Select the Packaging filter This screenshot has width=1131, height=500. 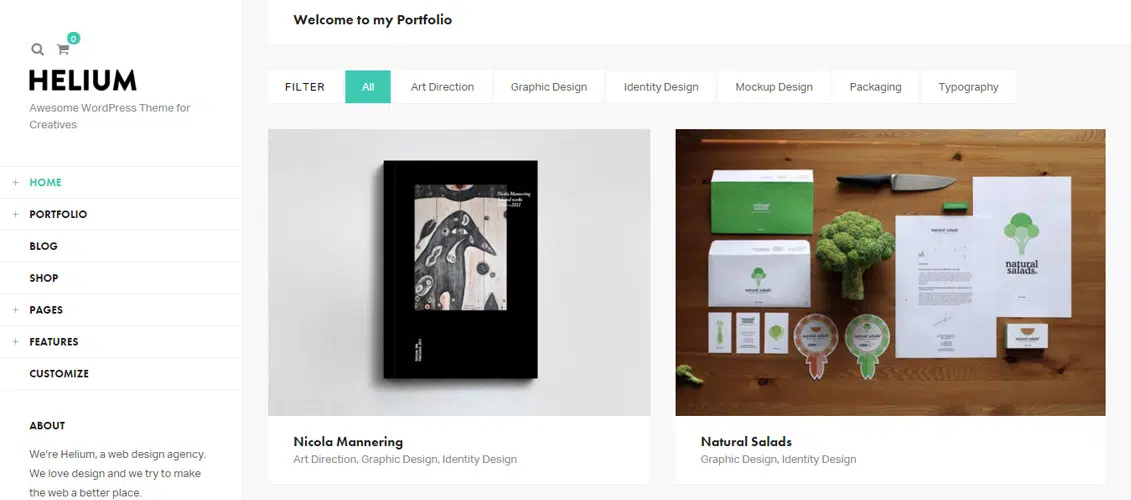875,87
